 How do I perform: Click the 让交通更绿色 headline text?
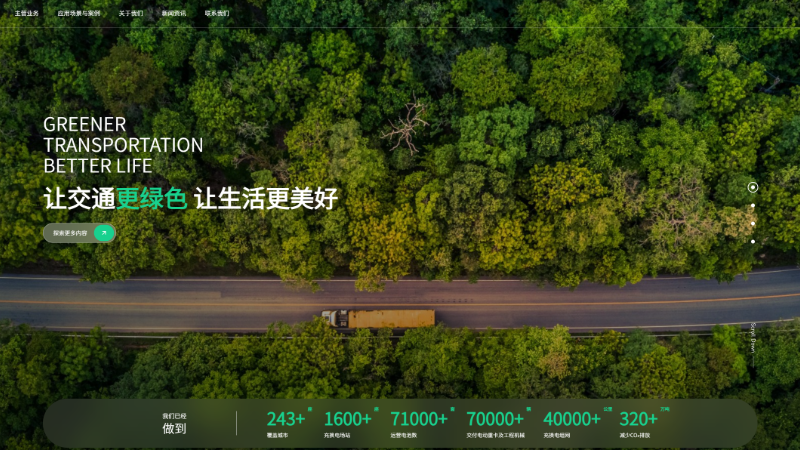(x=115, y=198)
